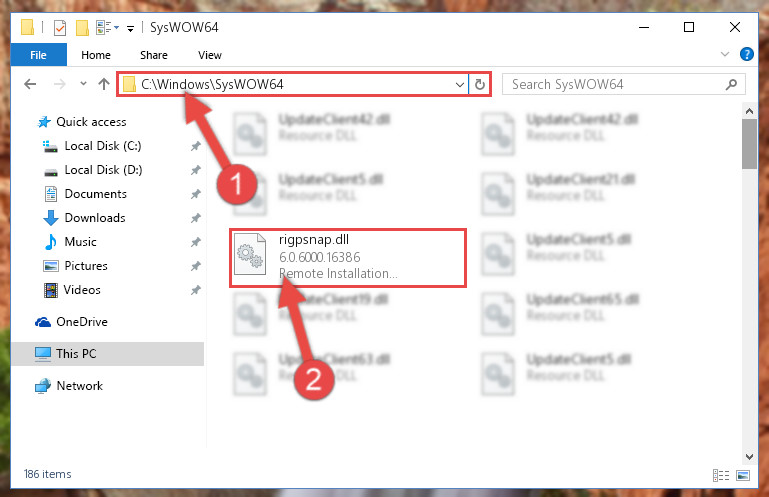This screenshot has width=769, height=497.
Task: Unpin Local Disk (C:) pin icon
Action: coord(196,146)
